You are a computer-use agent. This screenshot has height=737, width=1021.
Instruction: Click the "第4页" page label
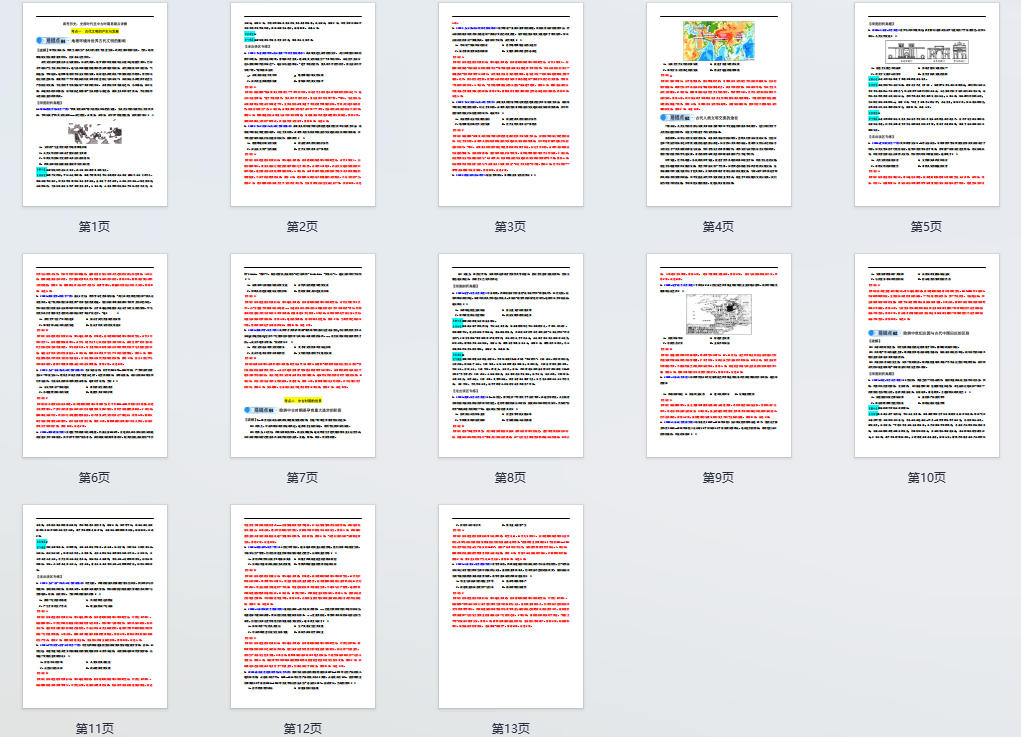[x=718, y=227]
